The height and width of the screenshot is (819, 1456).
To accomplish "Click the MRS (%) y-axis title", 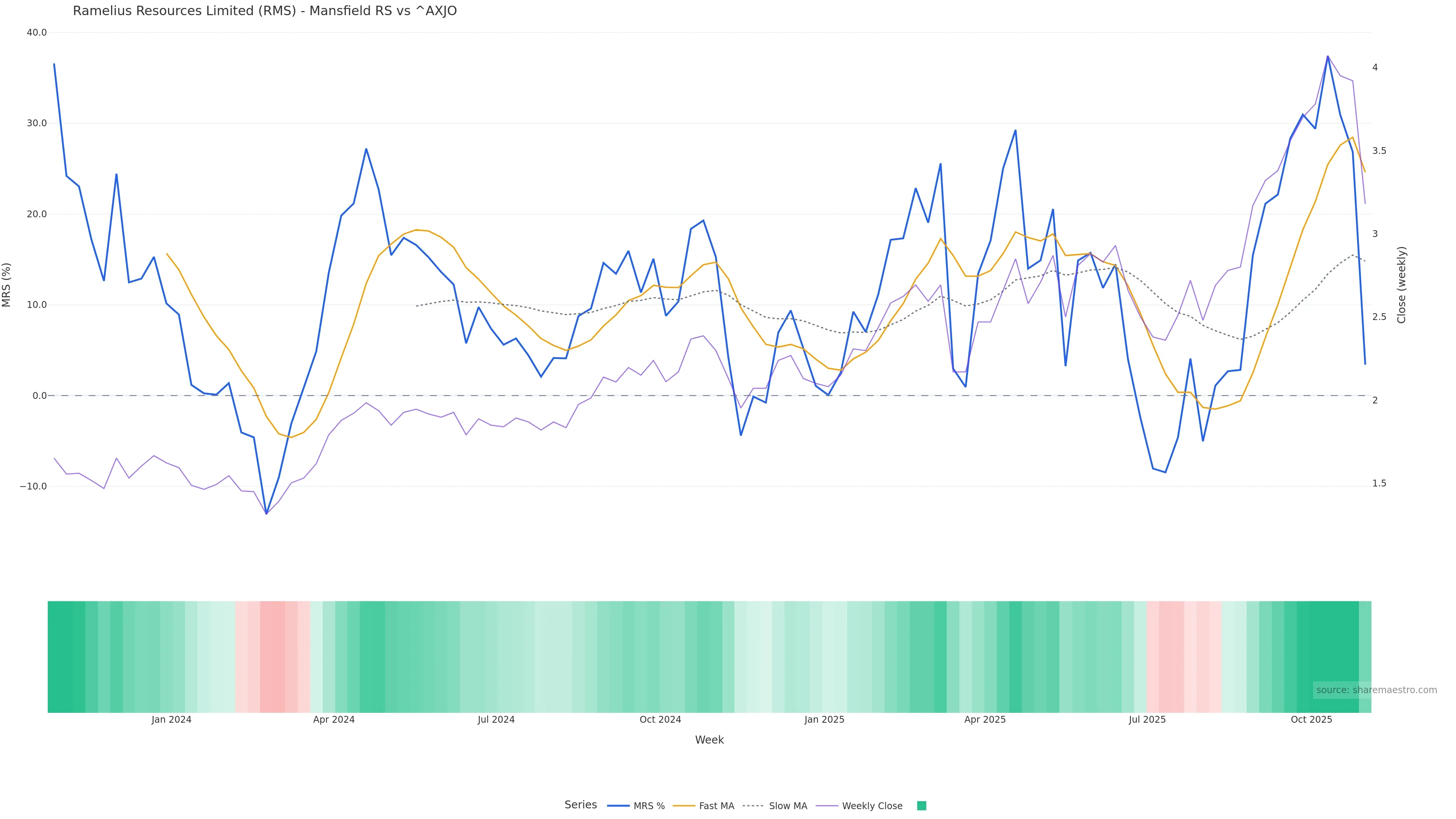I will pos(7,285).
